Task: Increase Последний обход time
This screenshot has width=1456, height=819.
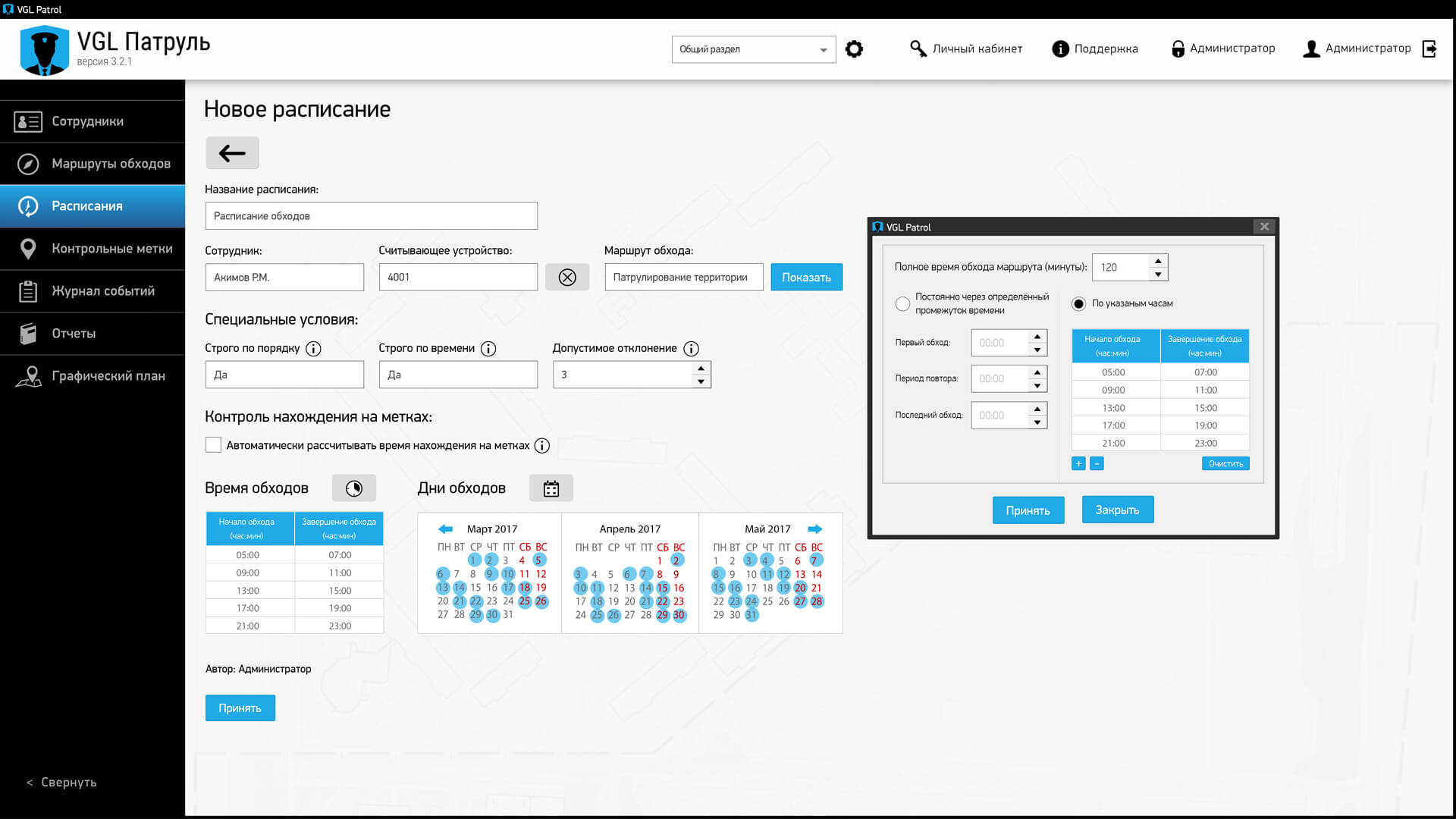Action: [1037, 409]
